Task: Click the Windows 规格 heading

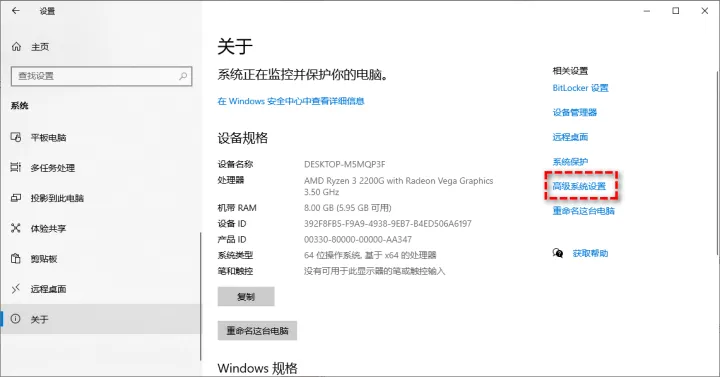Action: 258,368
